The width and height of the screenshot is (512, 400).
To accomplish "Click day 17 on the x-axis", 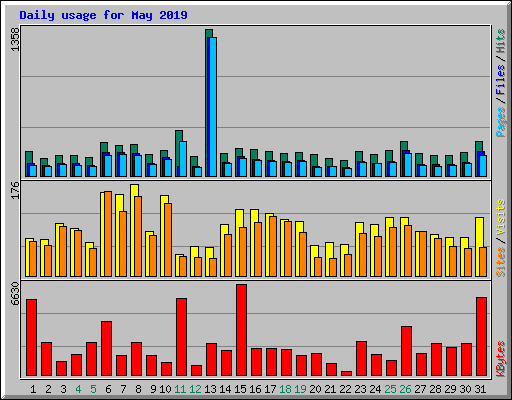I will click(270, 389).
